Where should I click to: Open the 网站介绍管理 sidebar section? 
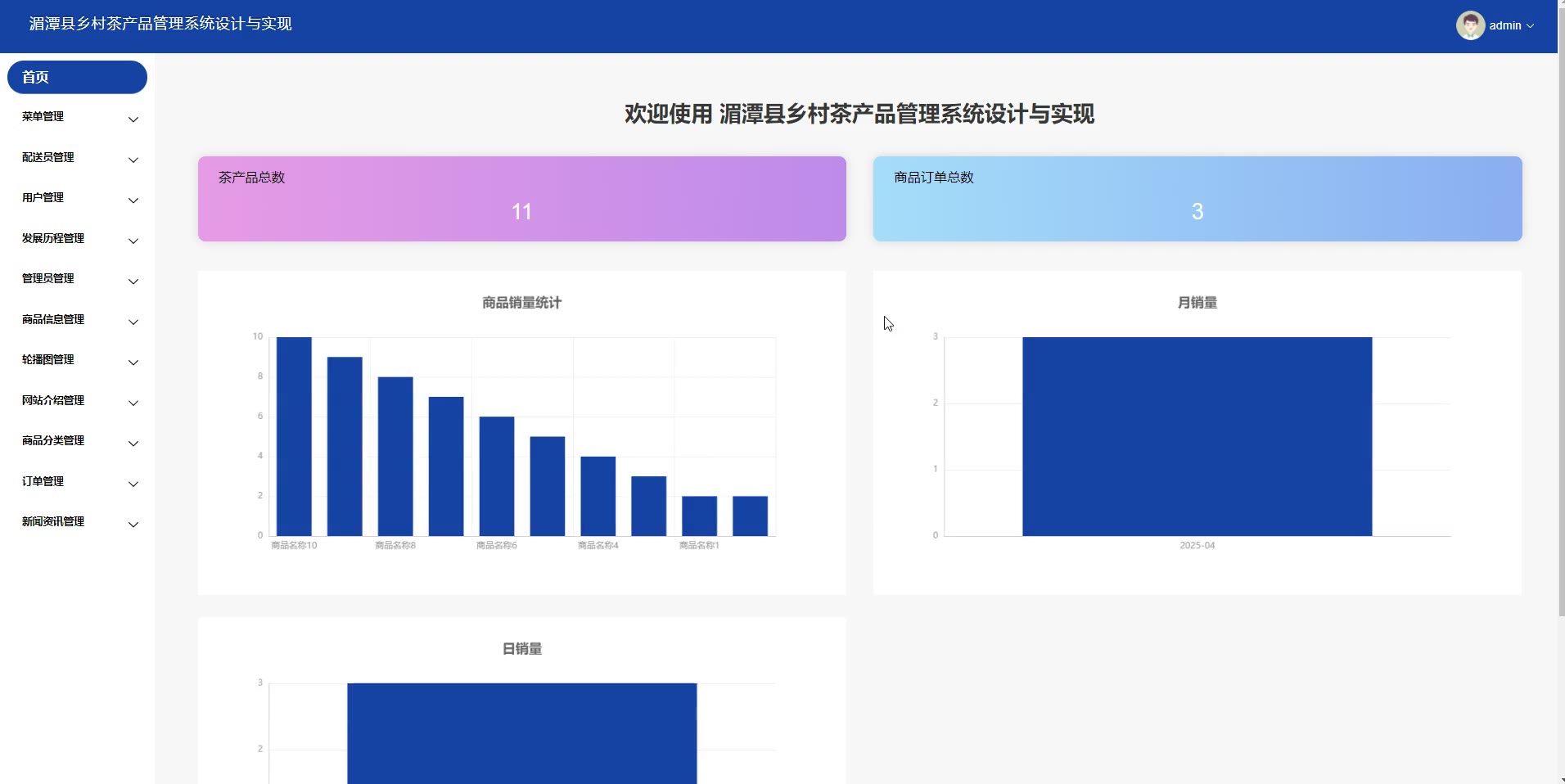(77, 401)
